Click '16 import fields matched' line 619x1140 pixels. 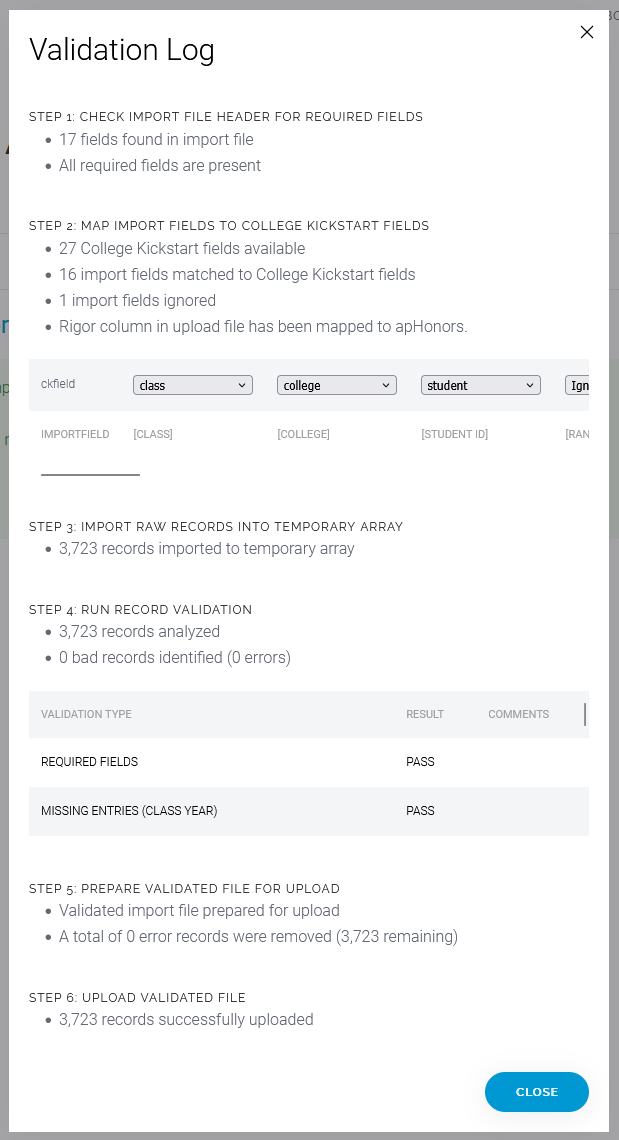tap(237, 275)
